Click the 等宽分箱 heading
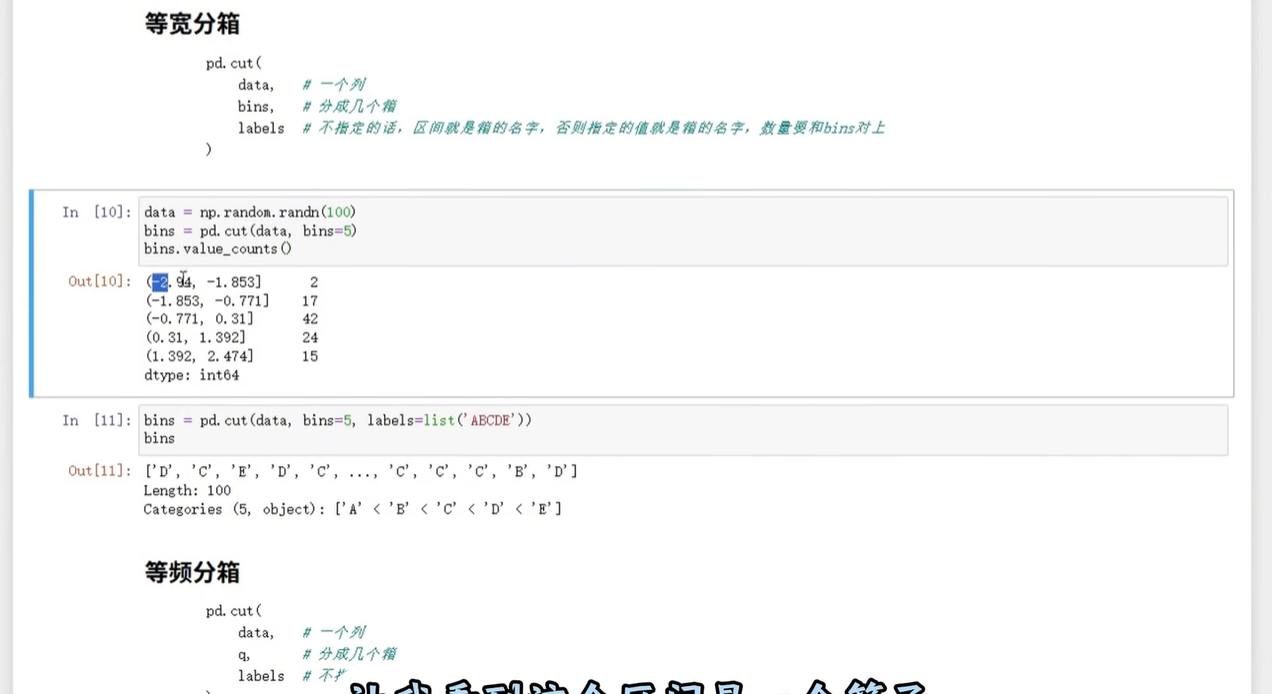 [192, 24]
